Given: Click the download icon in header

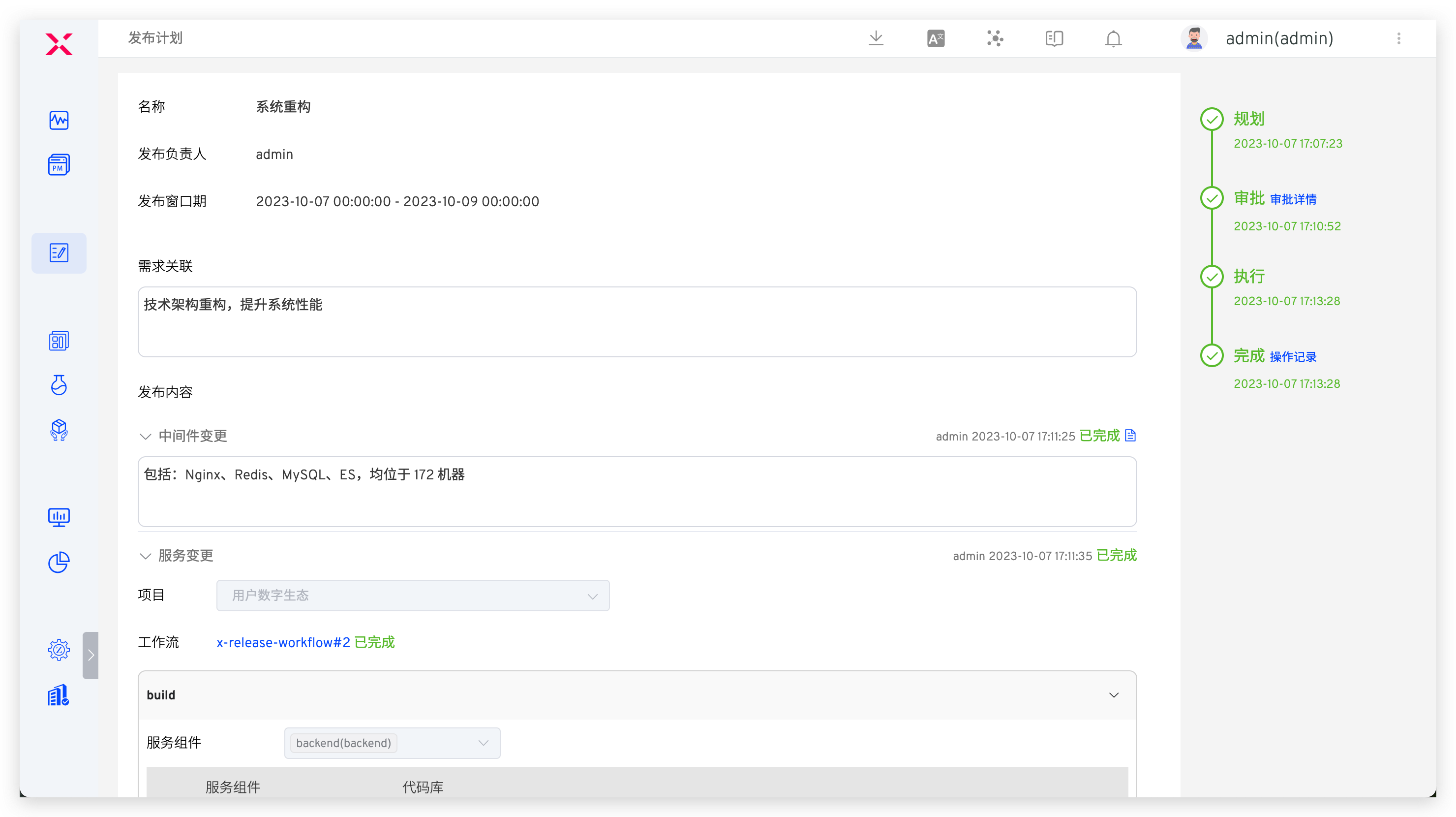Looking at the screenshot, I should 876,38.
